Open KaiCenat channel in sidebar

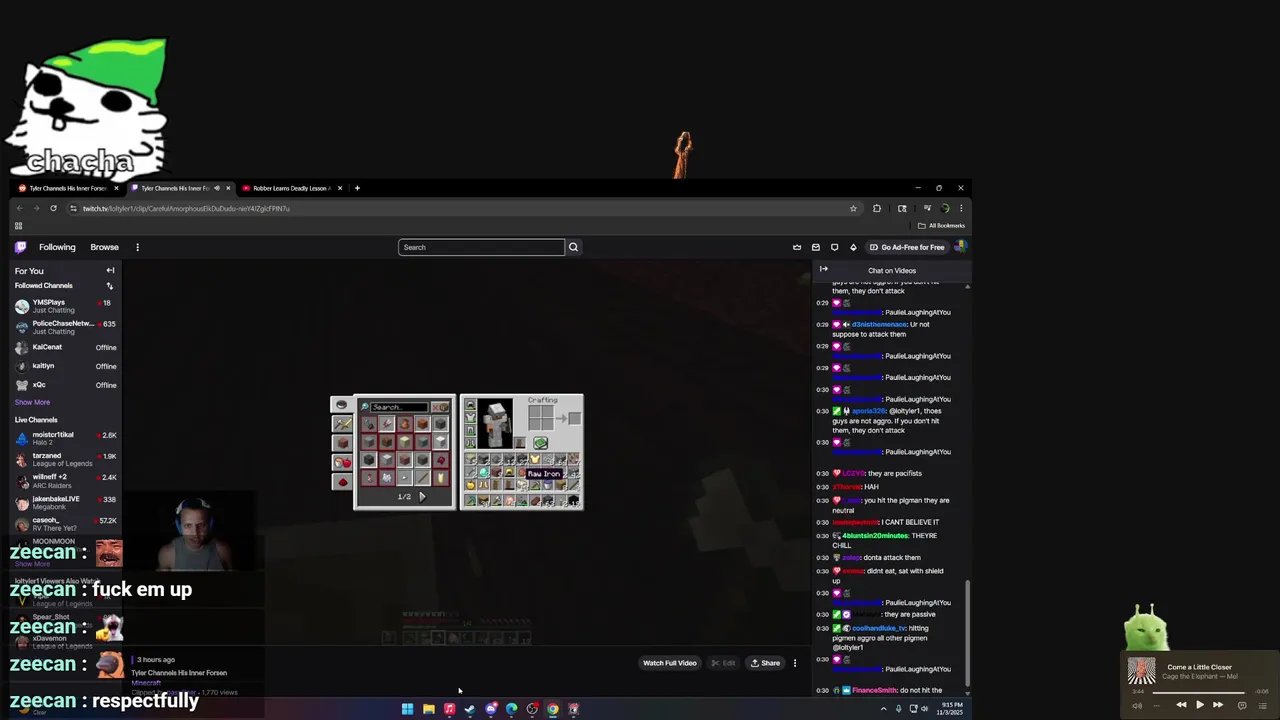(x=66, y=347)
